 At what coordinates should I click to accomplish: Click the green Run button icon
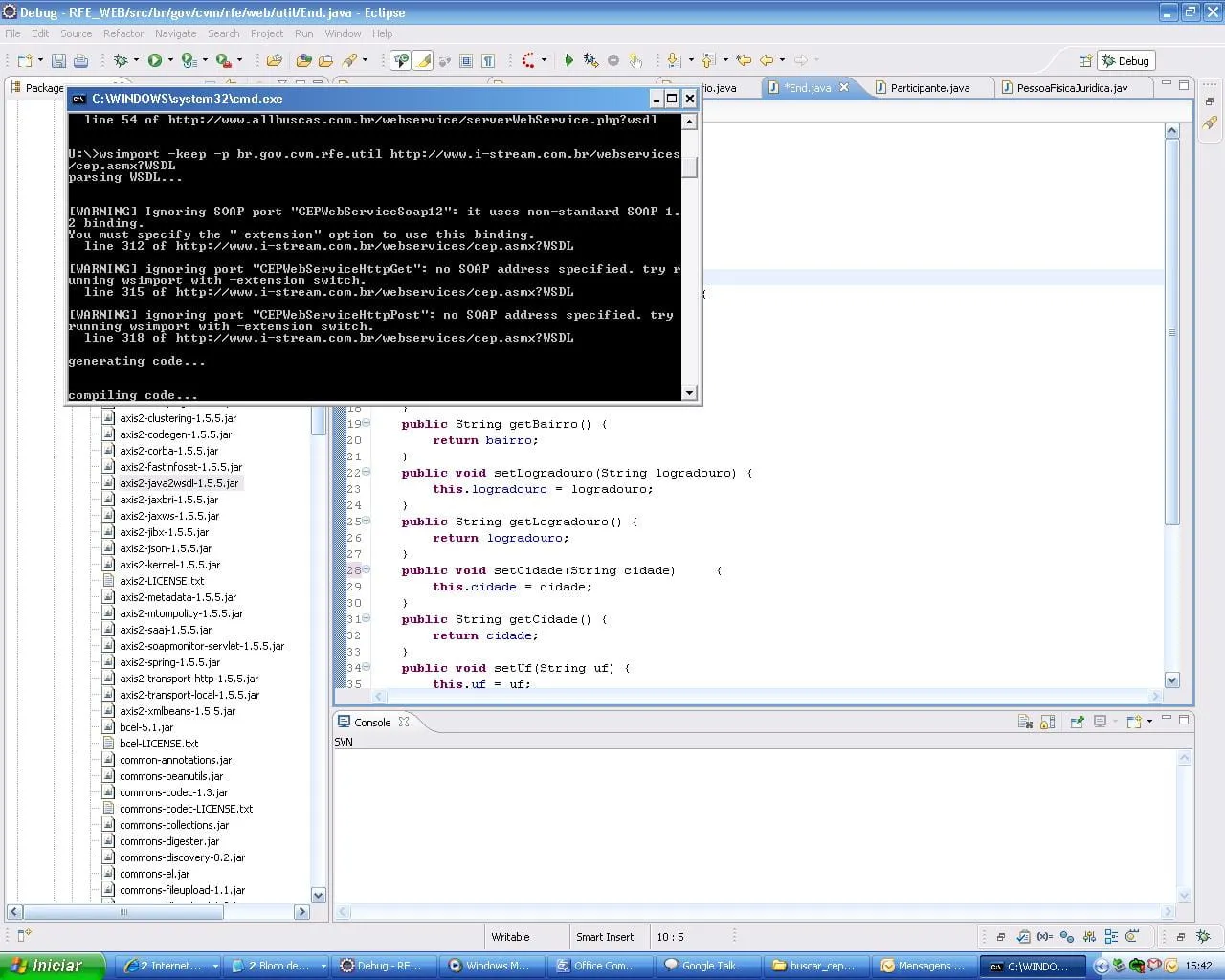click(x=155, y=60)
